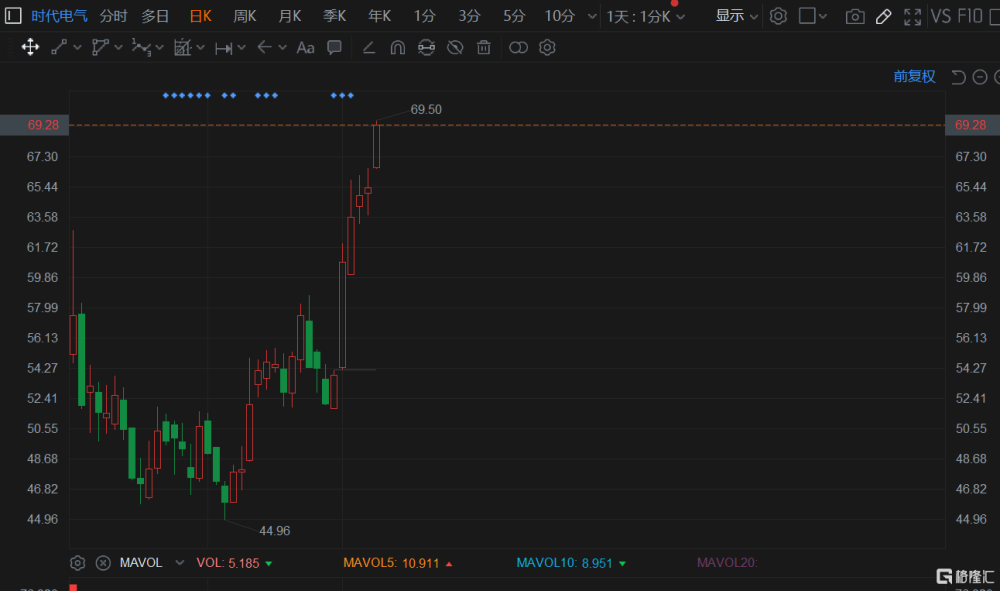The height and width of the screenshot is (591, 1000).
Task: Select the polygon shape drawing tool
Action: [x=99, y=47]
